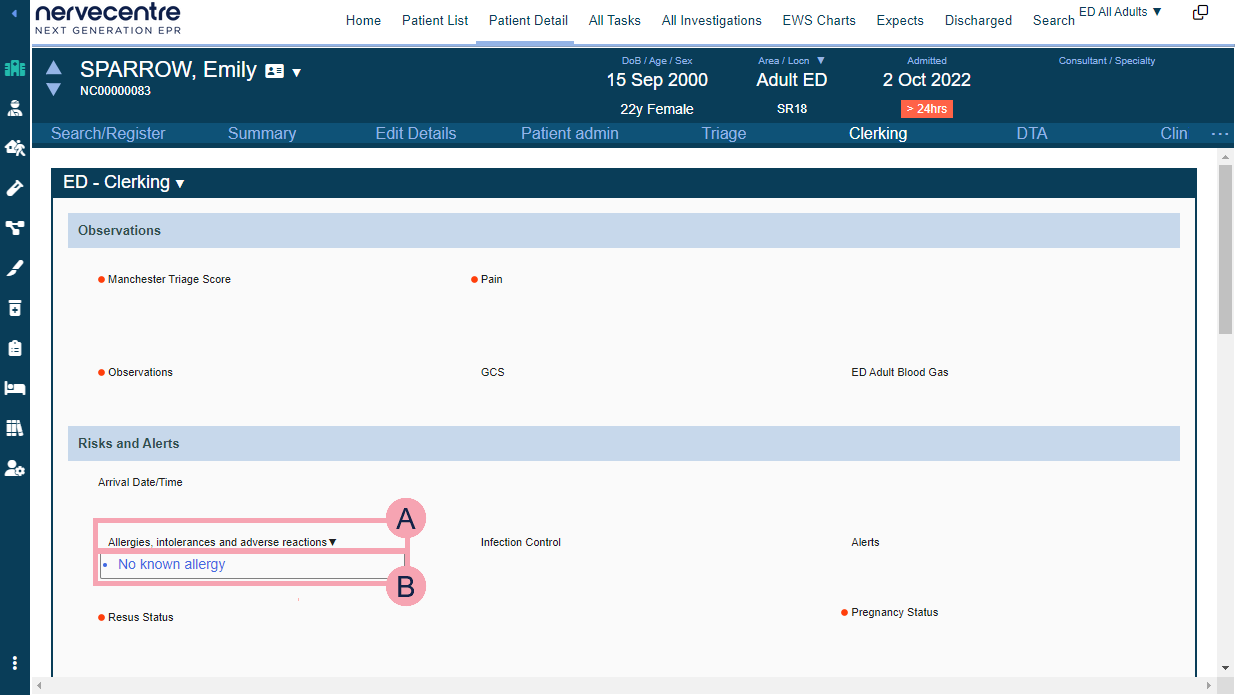Click the hospital building icon in the sidebar
Screen dimensions: 1235x695
coord(14,68)
